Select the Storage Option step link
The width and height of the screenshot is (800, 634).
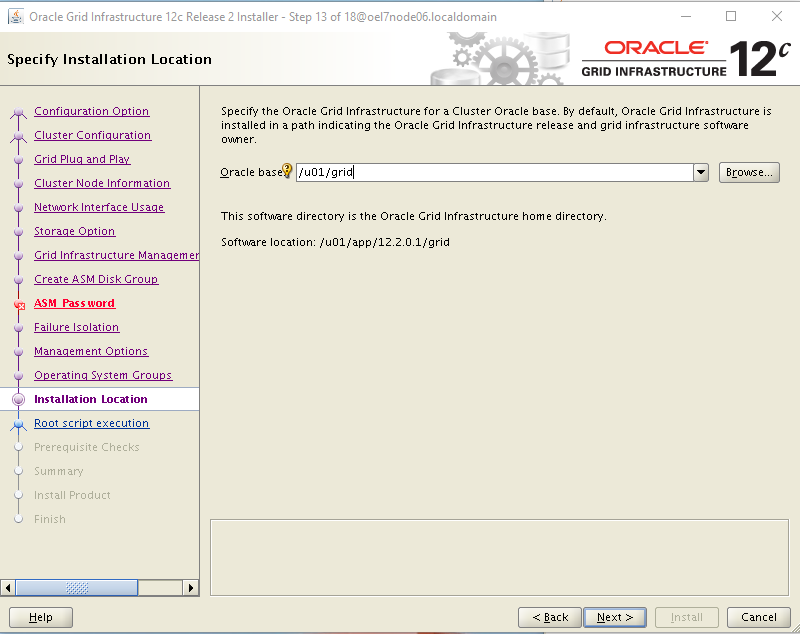[74, 231]
